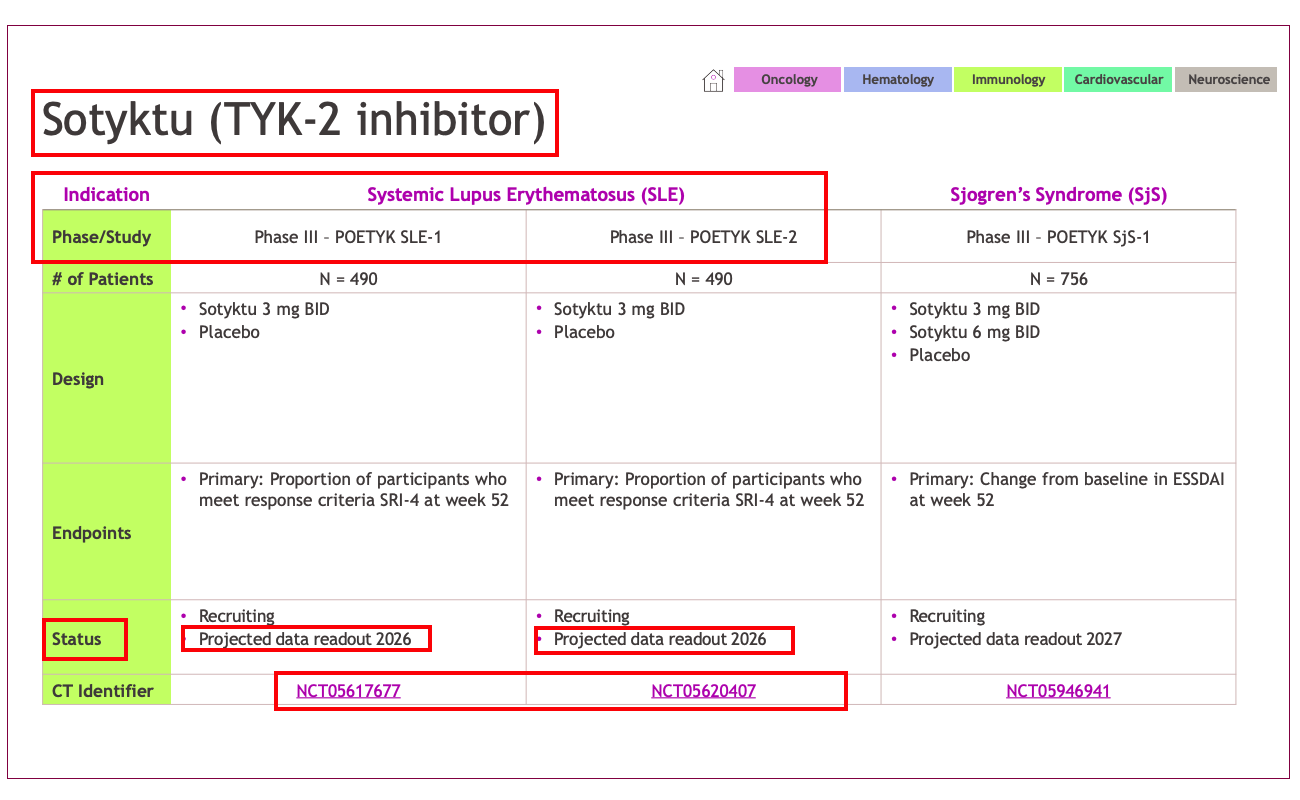
Task: Select the Sotyktu (TYK-2 inhibitor) title
Action: pyautogui.click(x=294, y=121)
